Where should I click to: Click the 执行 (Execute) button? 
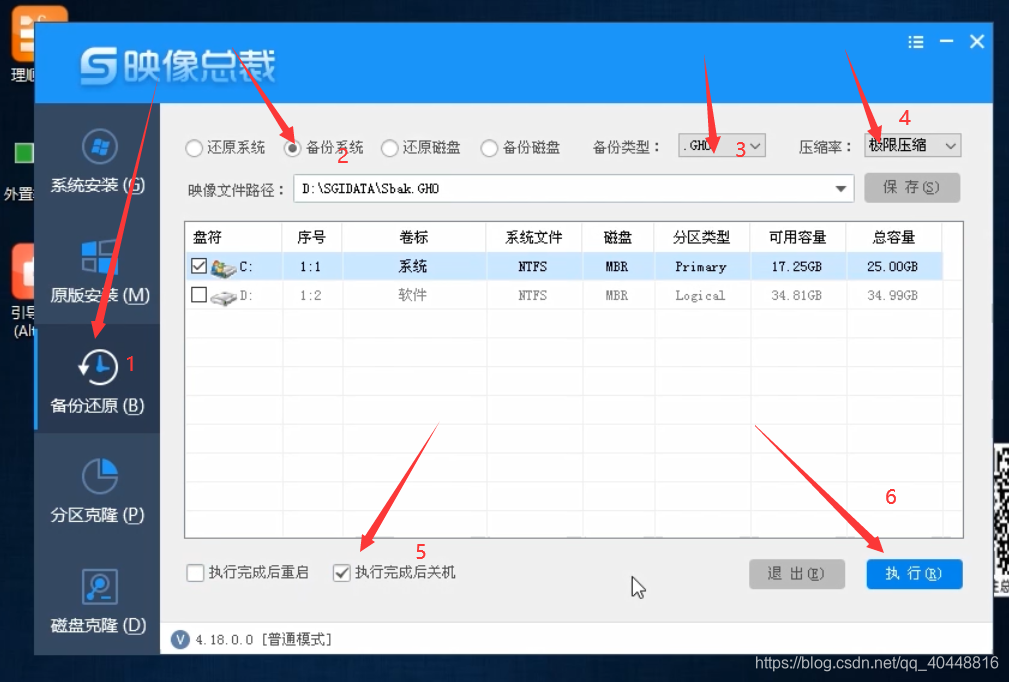click(912, 574)
